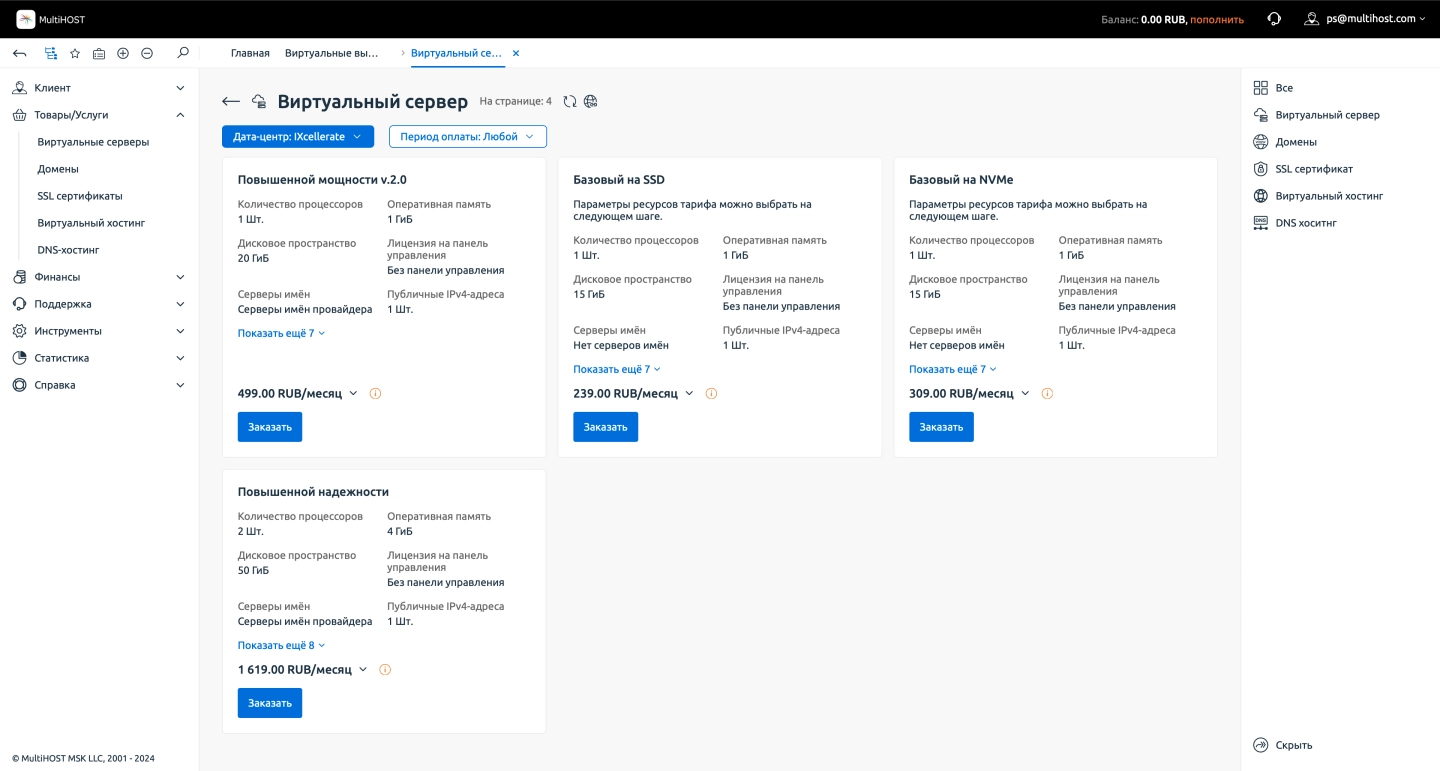Expand Показать ещё 8 in Повышенной надежности
This screenshot has height=771, width=1440.
tap(281, 646)
